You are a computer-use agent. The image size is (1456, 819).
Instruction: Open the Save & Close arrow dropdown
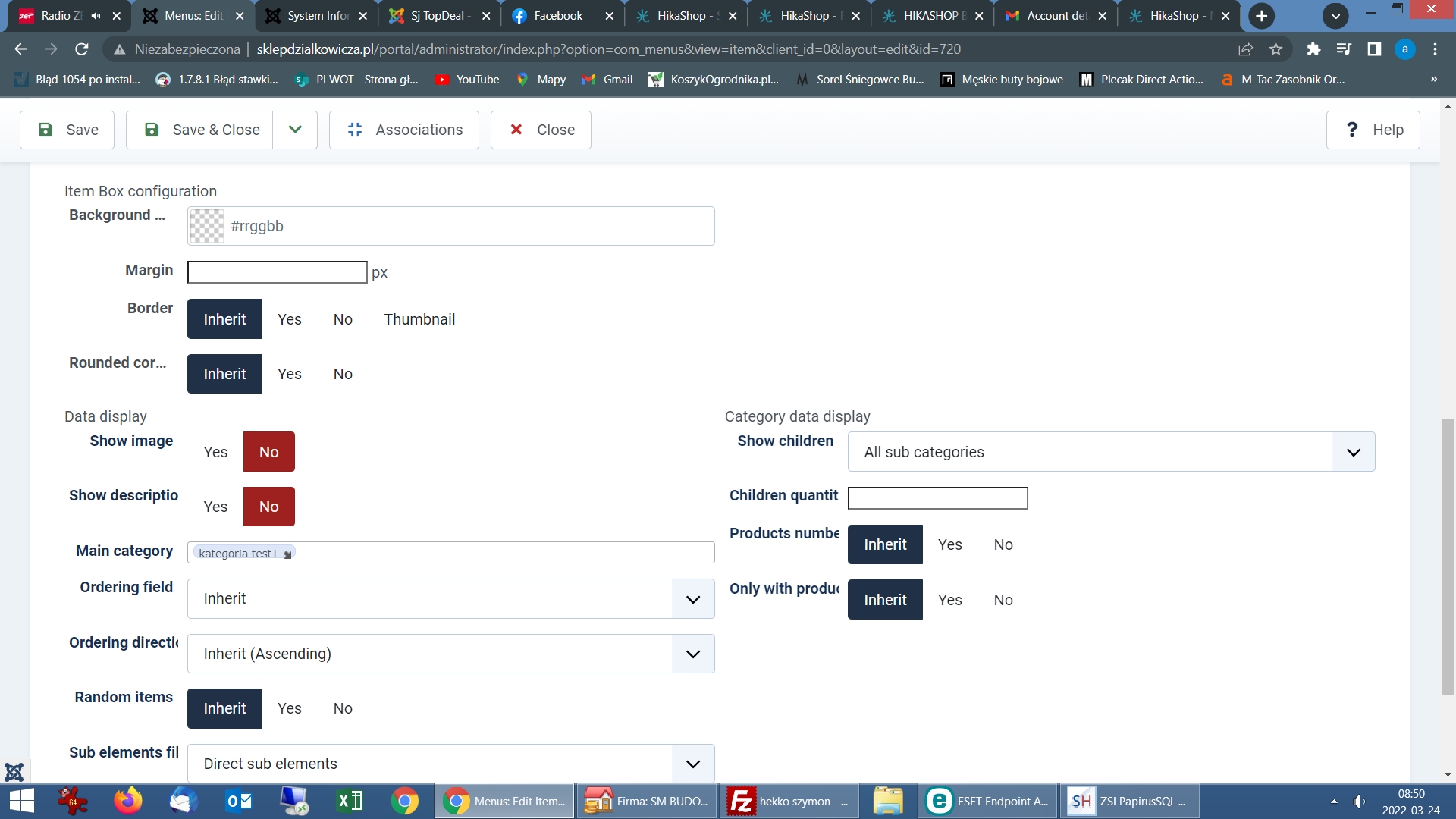(x=295, y=130)
